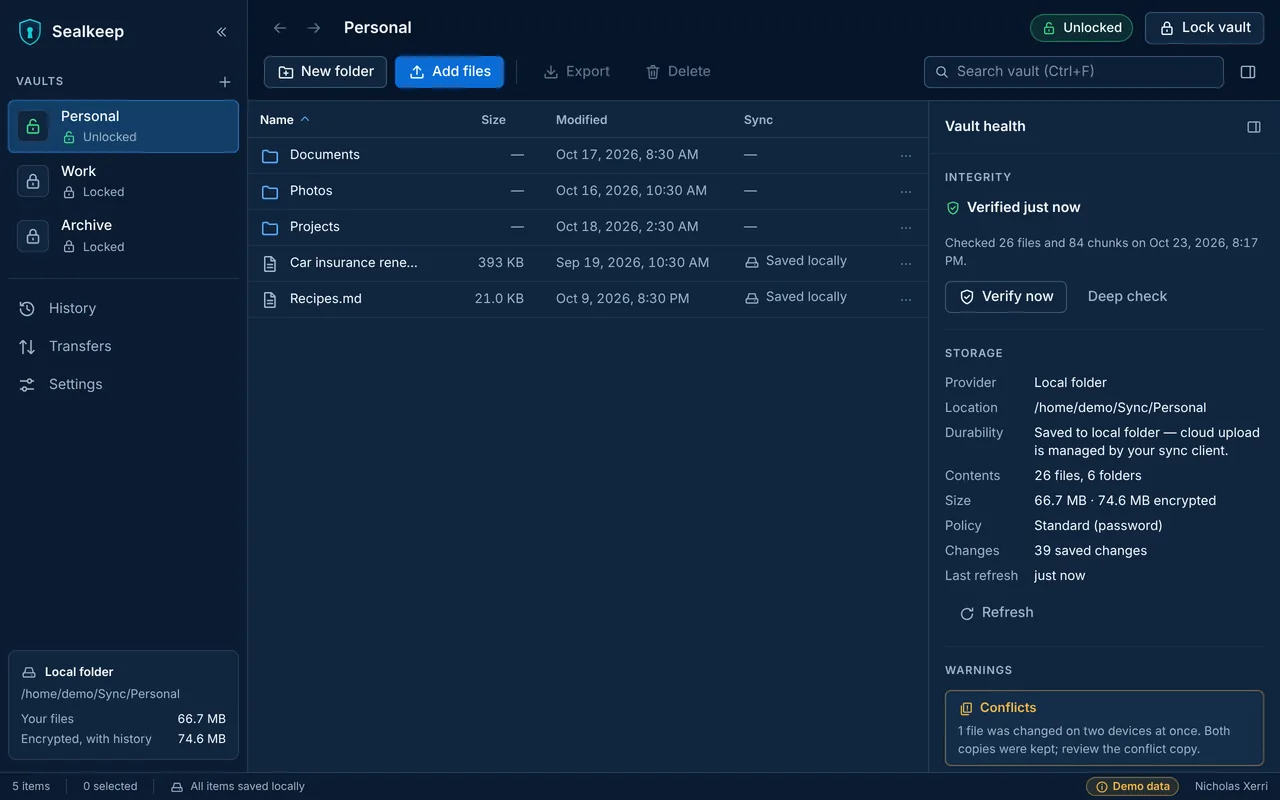Click Delete in the toolbar
The height and width of the screenshot is (800, 1280).
(678, 72)
